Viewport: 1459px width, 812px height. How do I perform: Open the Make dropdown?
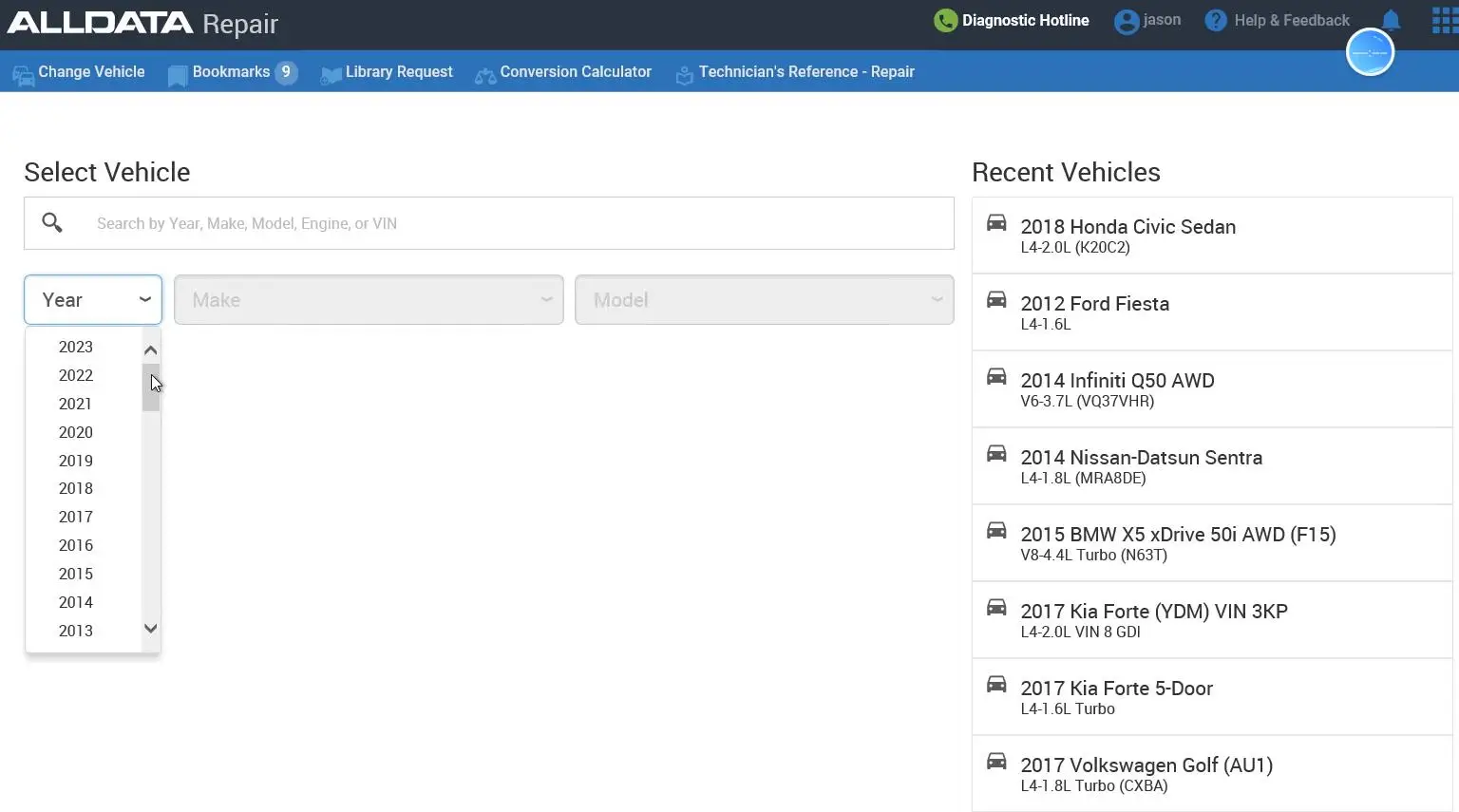coord(369,300)
